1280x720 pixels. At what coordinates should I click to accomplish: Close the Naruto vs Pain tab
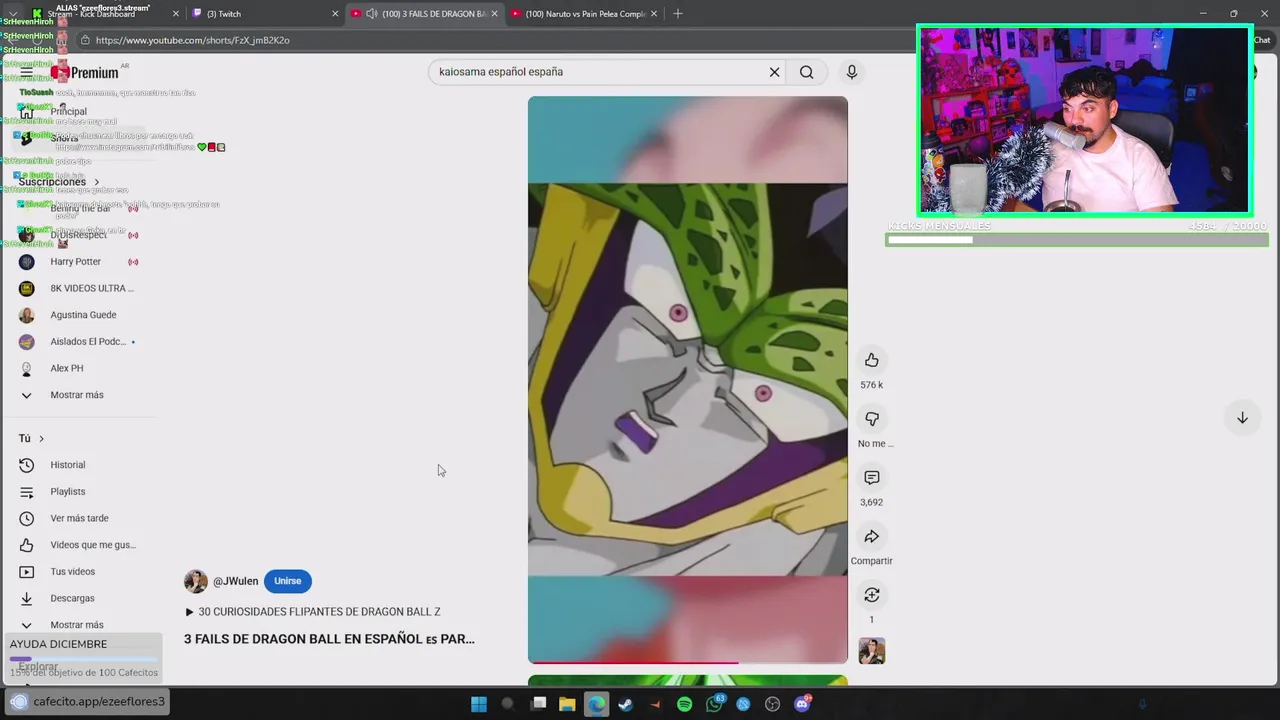pyautogui.click(x=654, y=14)
